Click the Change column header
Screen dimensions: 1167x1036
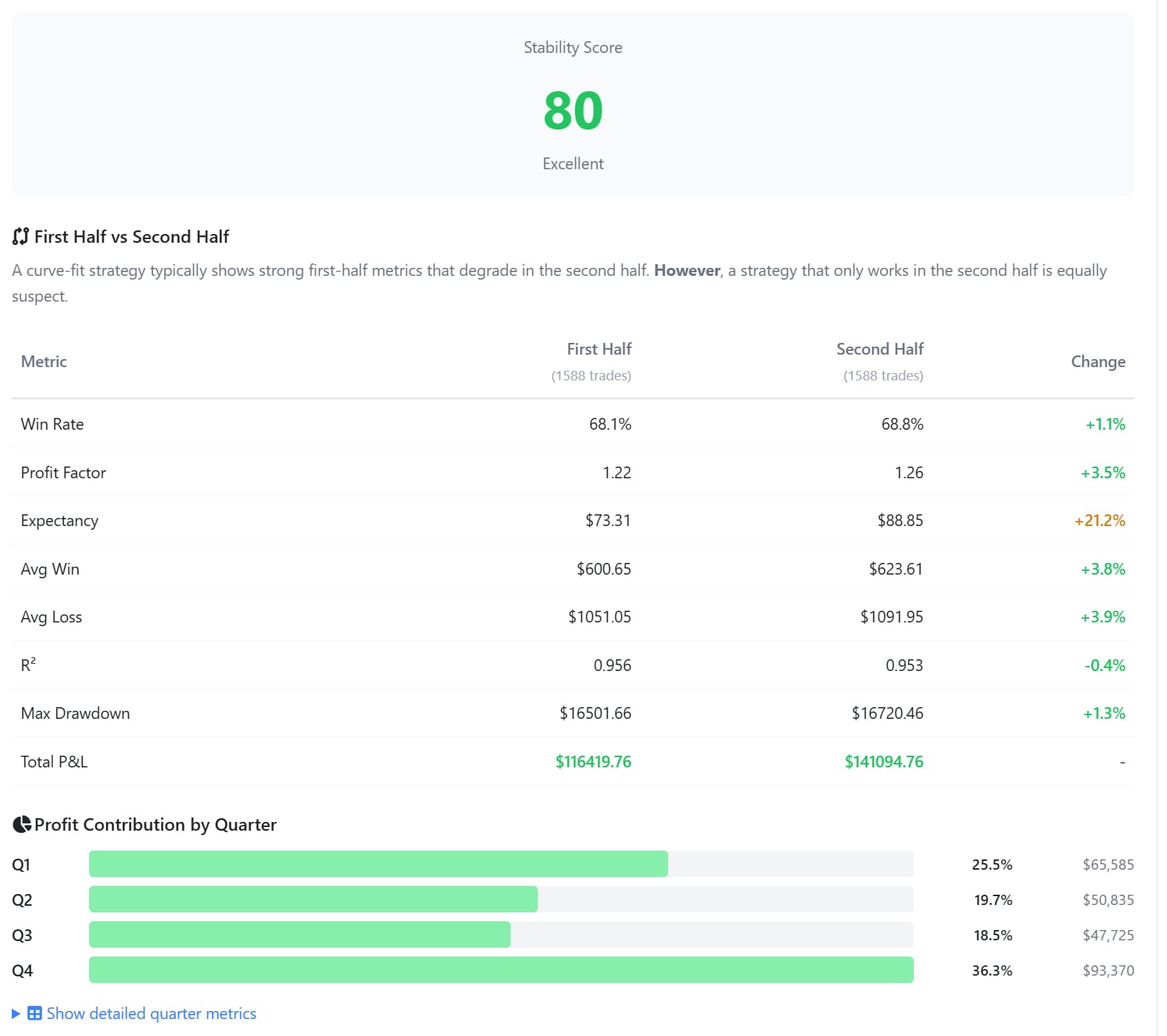pyautogui.click(x=1097, y=361)
